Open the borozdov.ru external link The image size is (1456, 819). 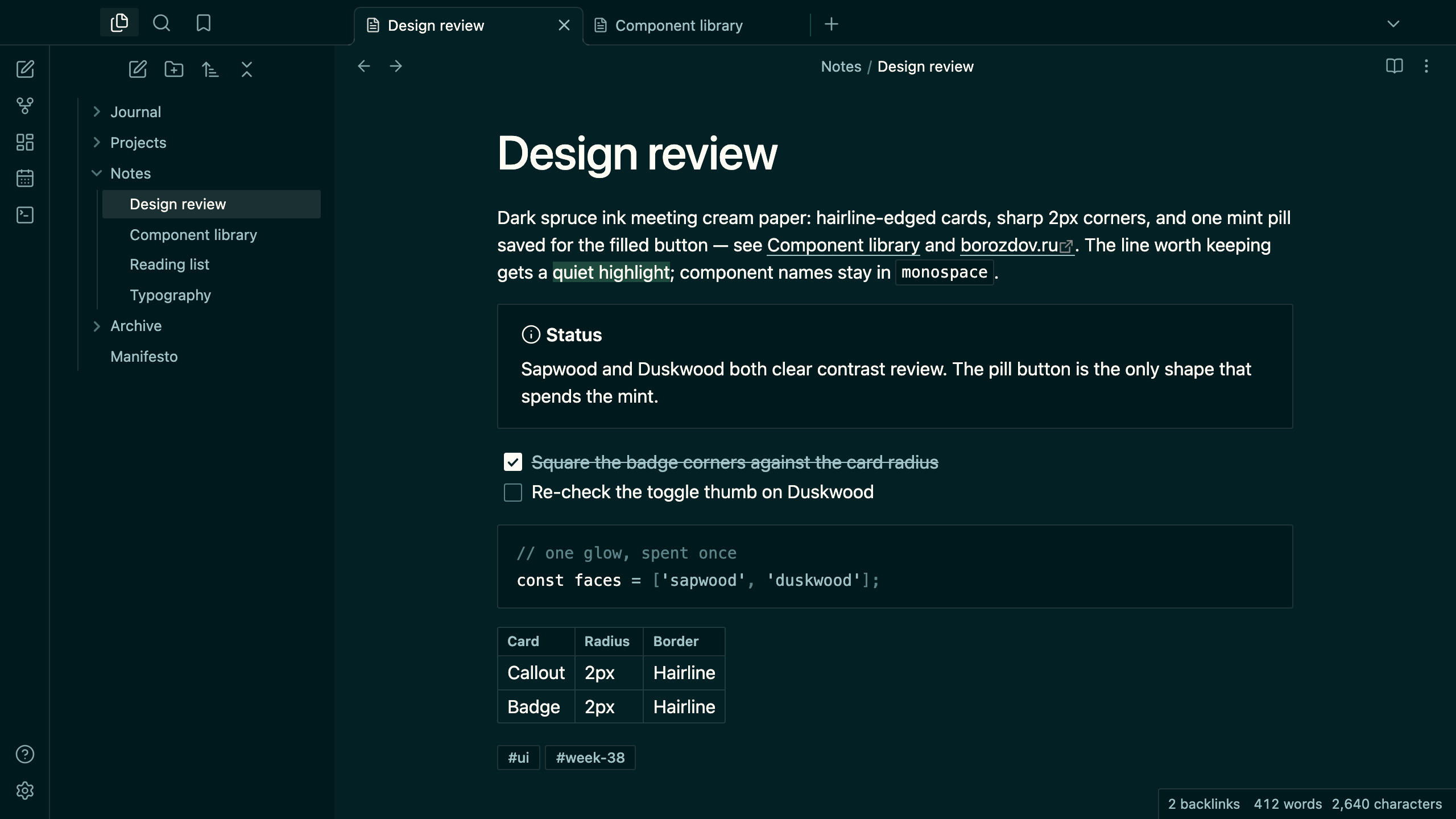1017,245
